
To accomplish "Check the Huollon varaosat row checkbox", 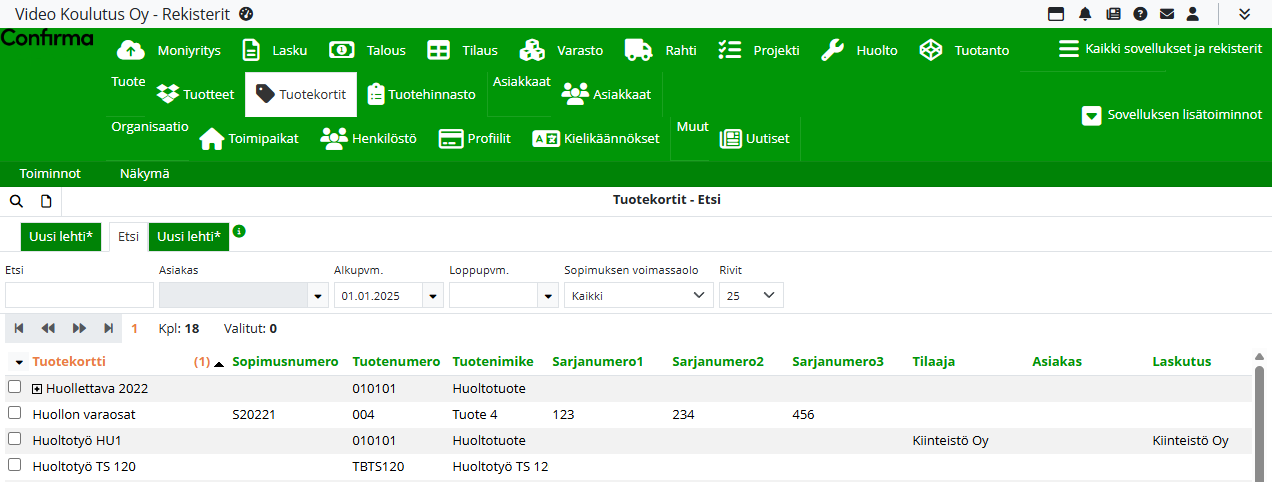I will click(14, 413).
